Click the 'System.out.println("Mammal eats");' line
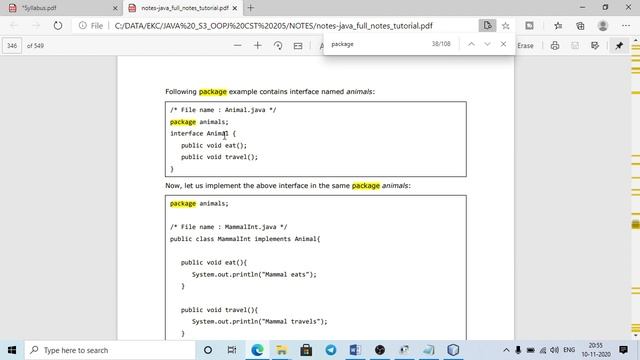640x360 pixels. [x=254, y=274]
